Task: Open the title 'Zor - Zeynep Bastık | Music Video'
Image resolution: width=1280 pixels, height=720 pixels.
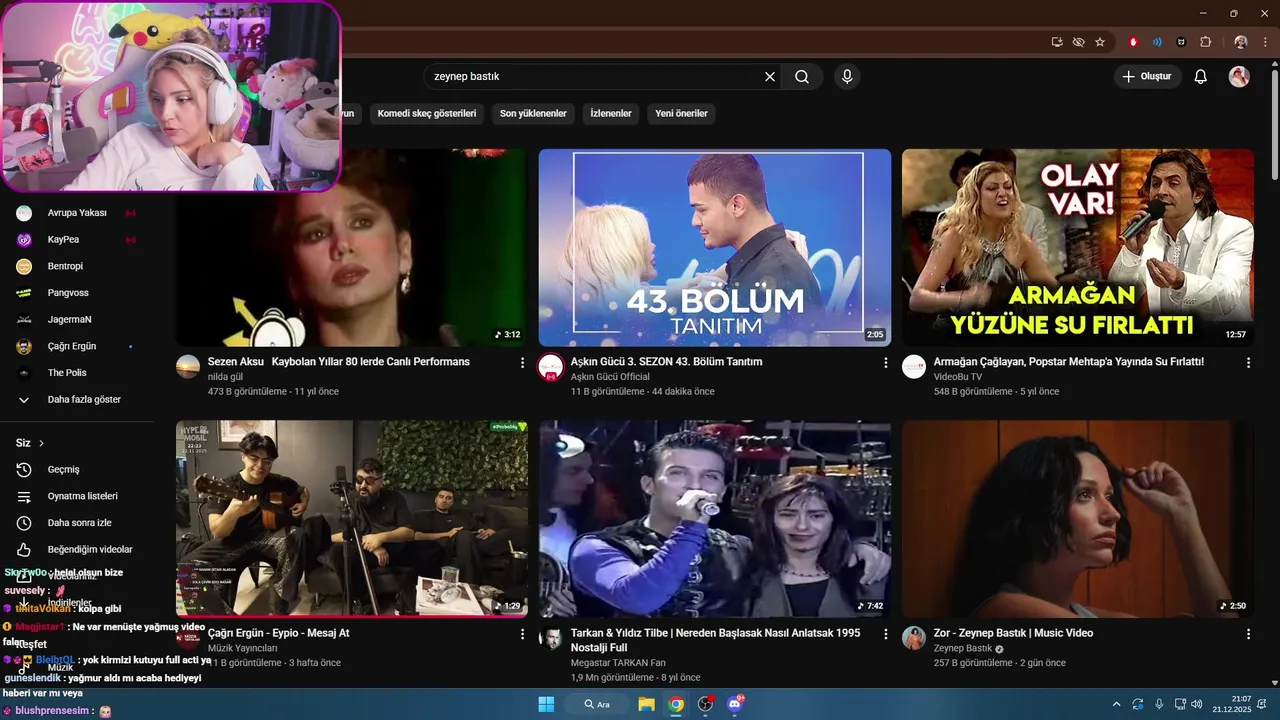Action: pos(1013,633)
